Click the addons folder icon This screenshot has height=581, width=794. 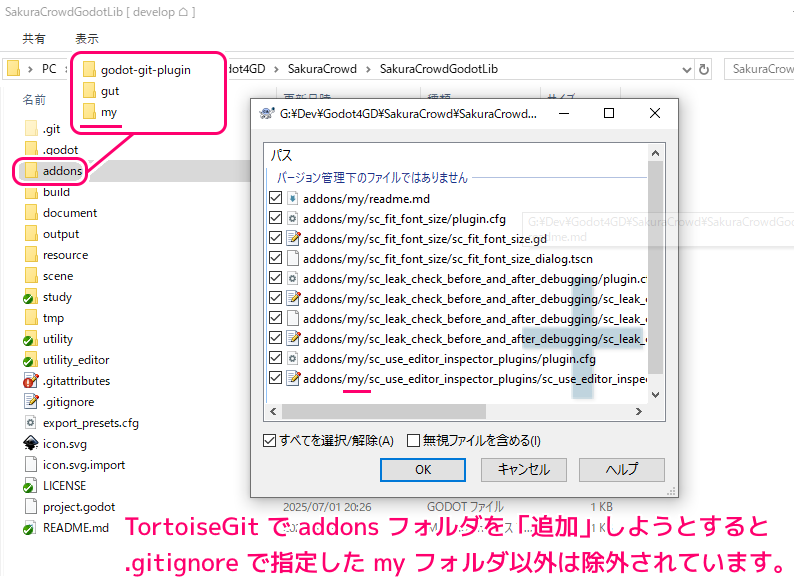tap(31, 171)
